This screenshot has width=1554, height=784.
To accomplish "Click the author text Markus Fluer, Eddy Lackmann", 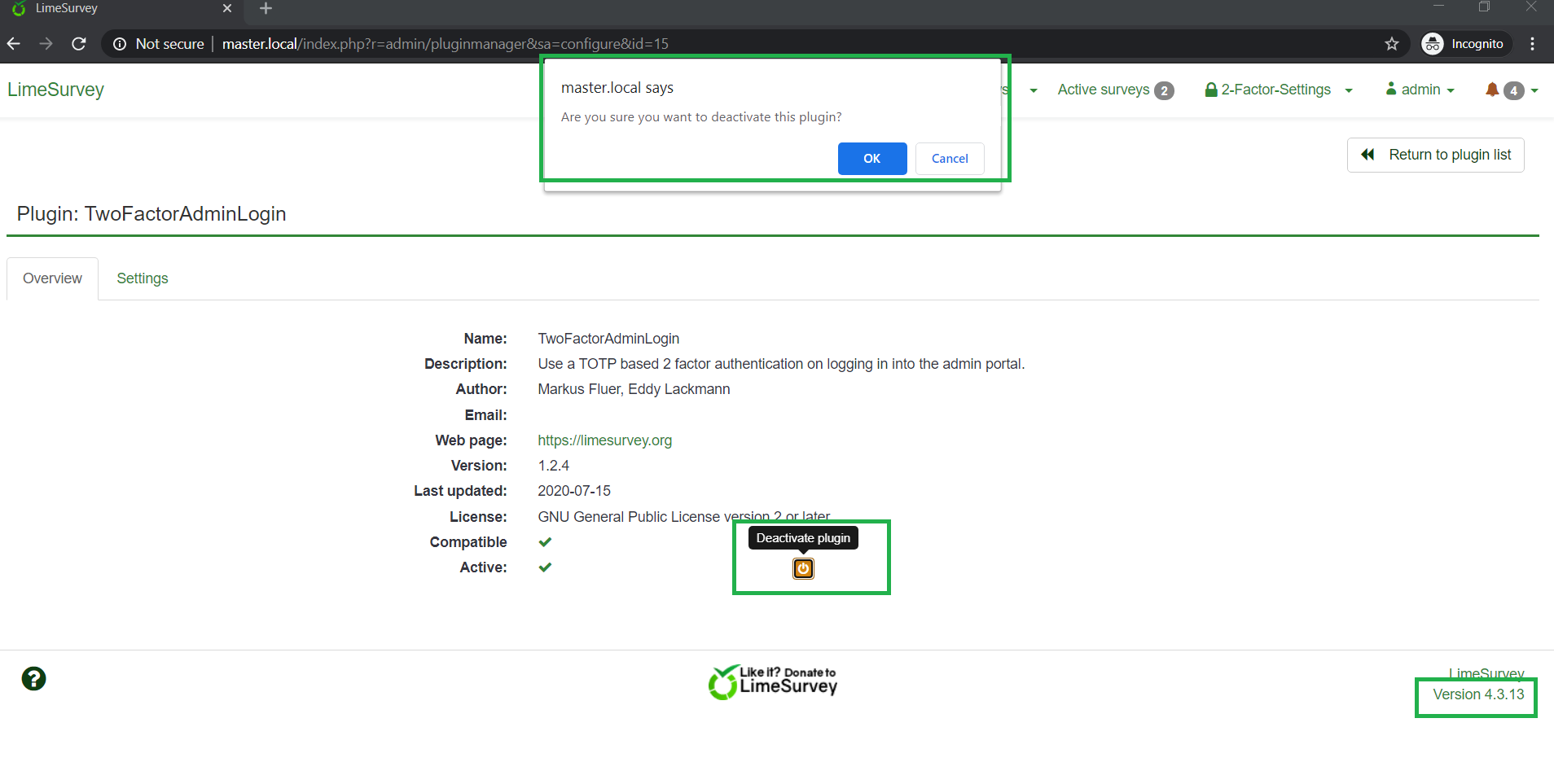I will [634, 389].
